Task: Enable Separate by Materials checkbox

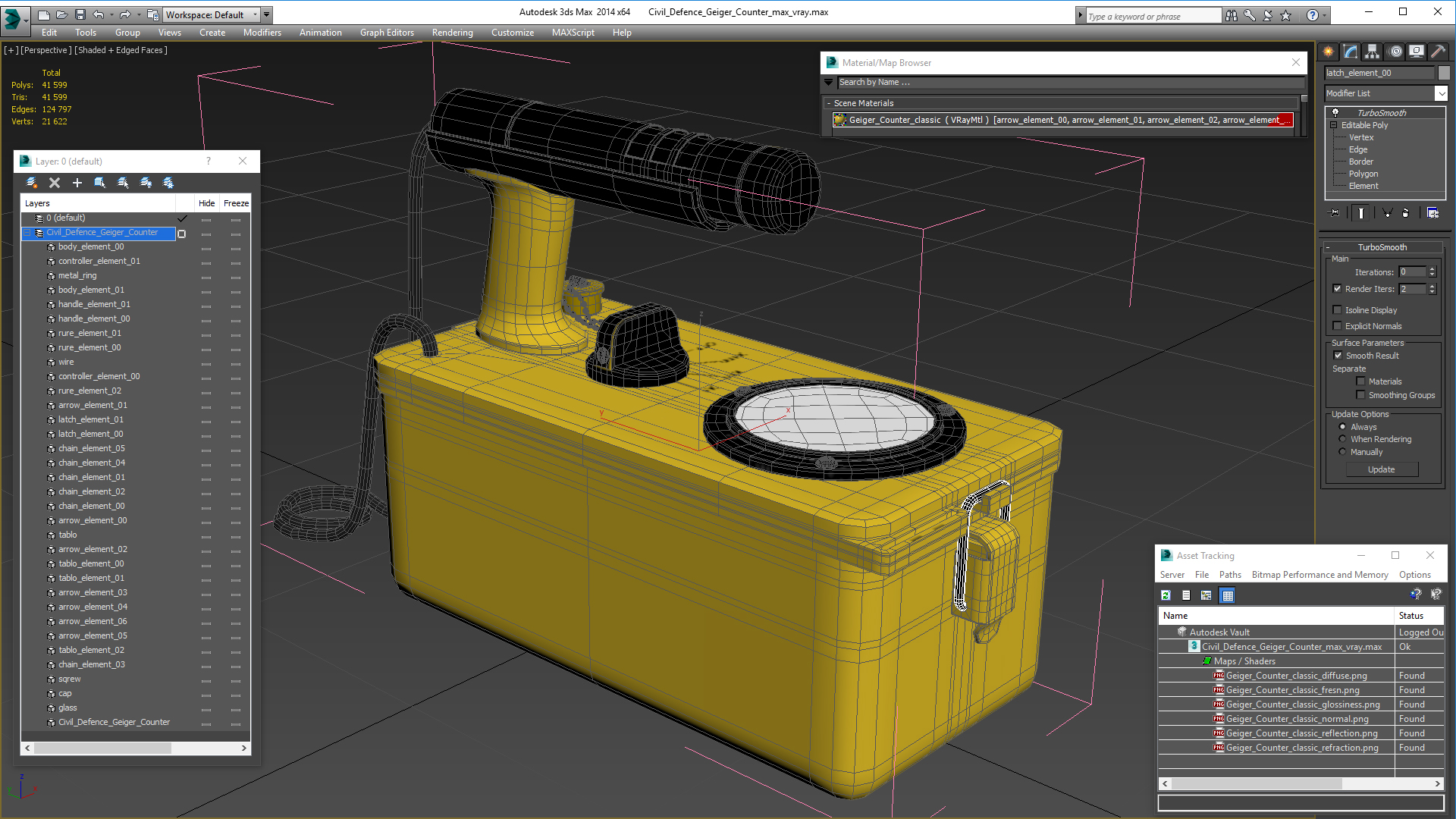Action: [1360, 381]
